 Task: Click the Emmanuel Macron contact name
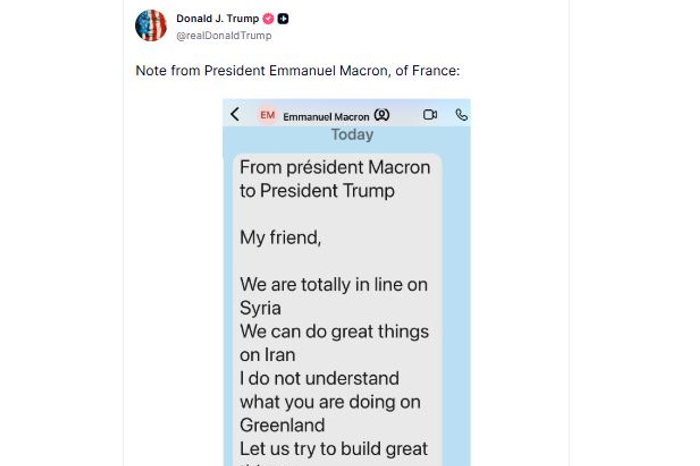pos(326,117)
